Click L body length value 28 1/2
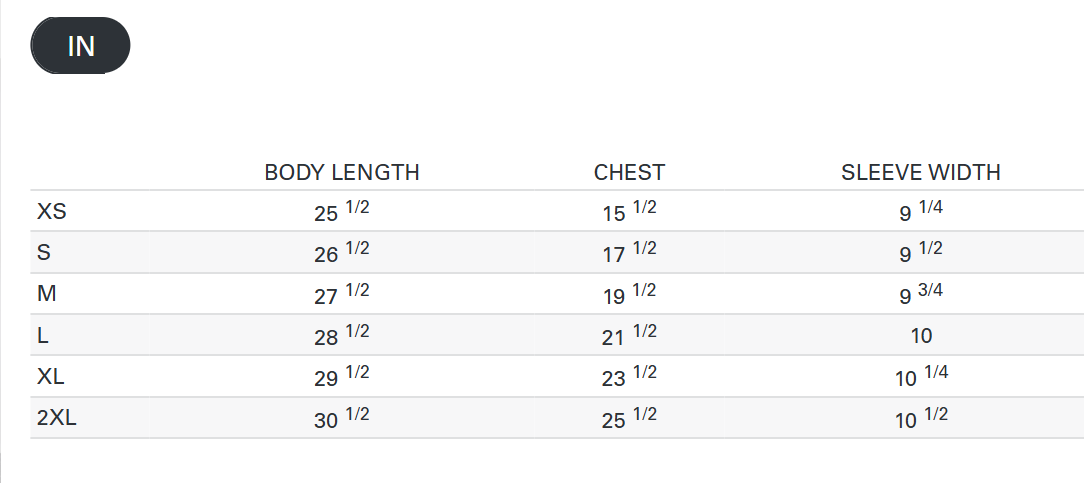This screenshot has height=485, width=1087. (341, 336)
